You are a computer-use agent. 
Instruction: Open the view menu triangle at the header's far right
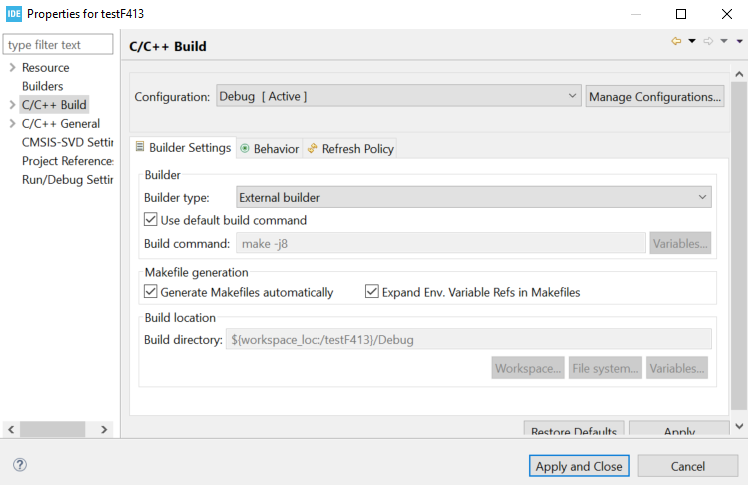739,41
